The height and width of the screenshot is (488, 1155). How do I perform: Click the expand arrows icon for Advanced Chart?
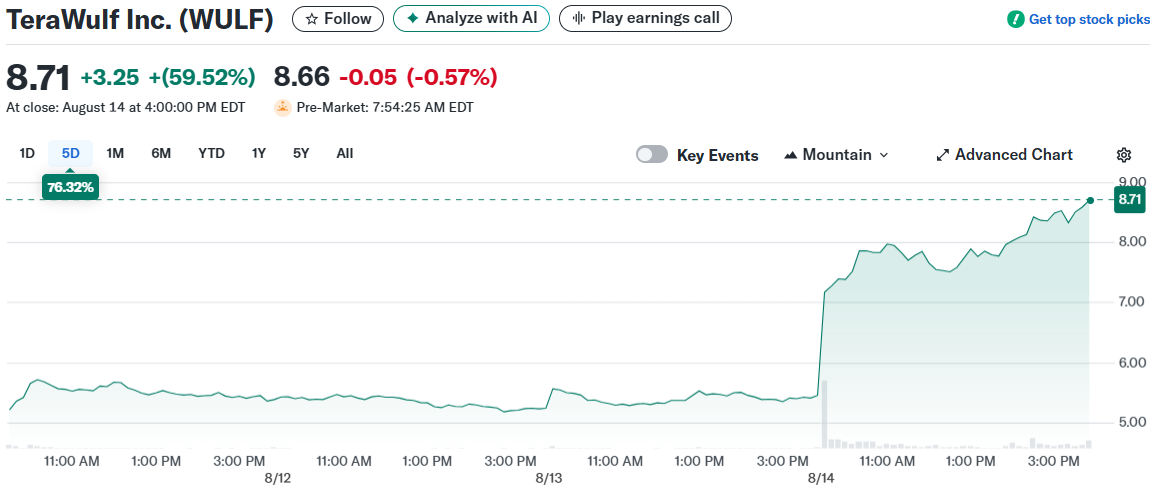(x=942, y=156)
